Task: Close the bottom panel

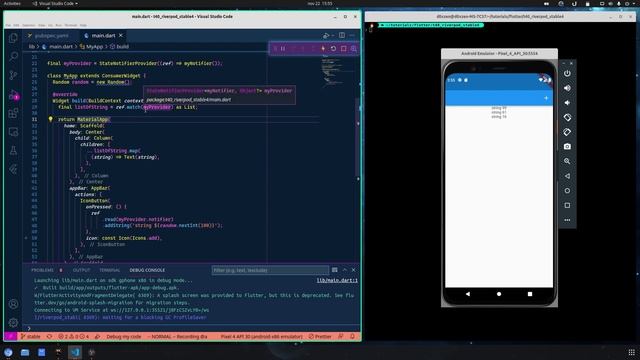Action: (x=353, y=270)
